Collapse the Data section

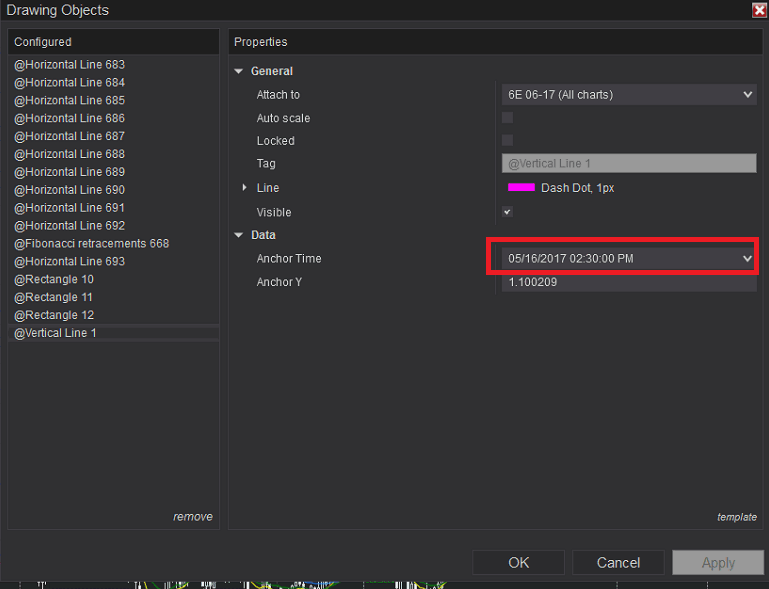coord(239,235)
